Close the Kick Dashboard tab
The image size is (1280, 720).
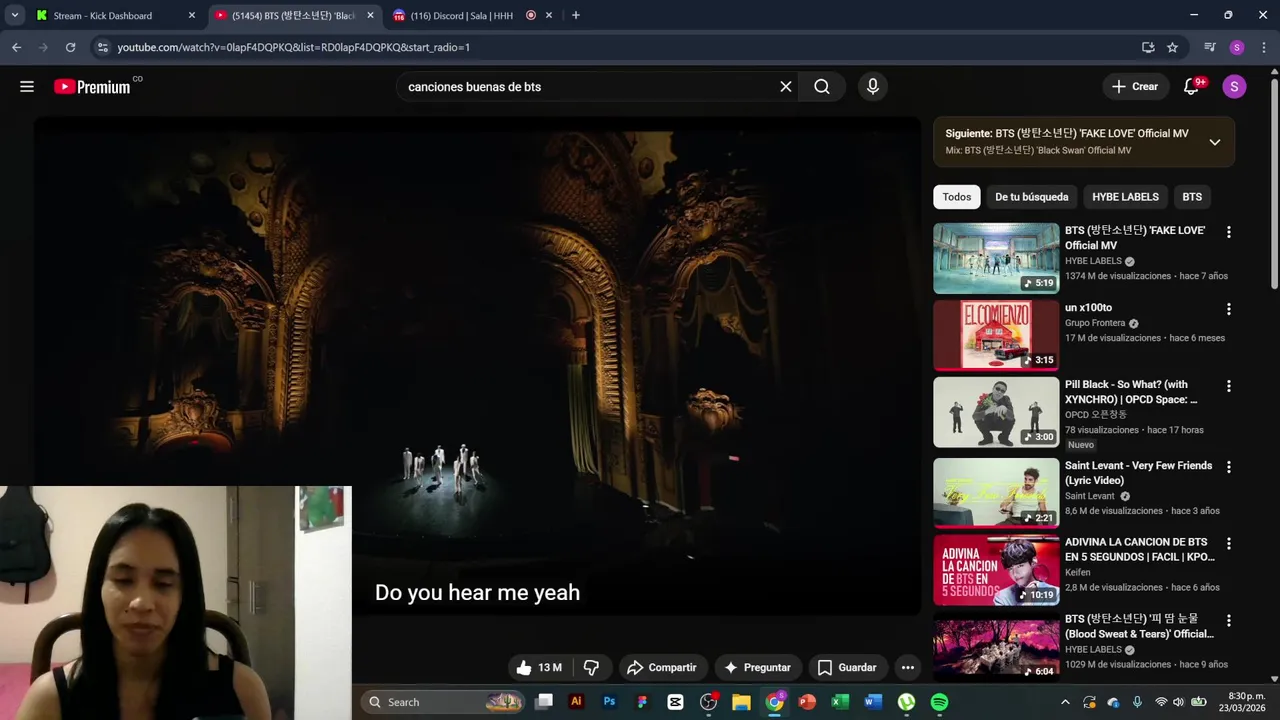click(192, 15)
